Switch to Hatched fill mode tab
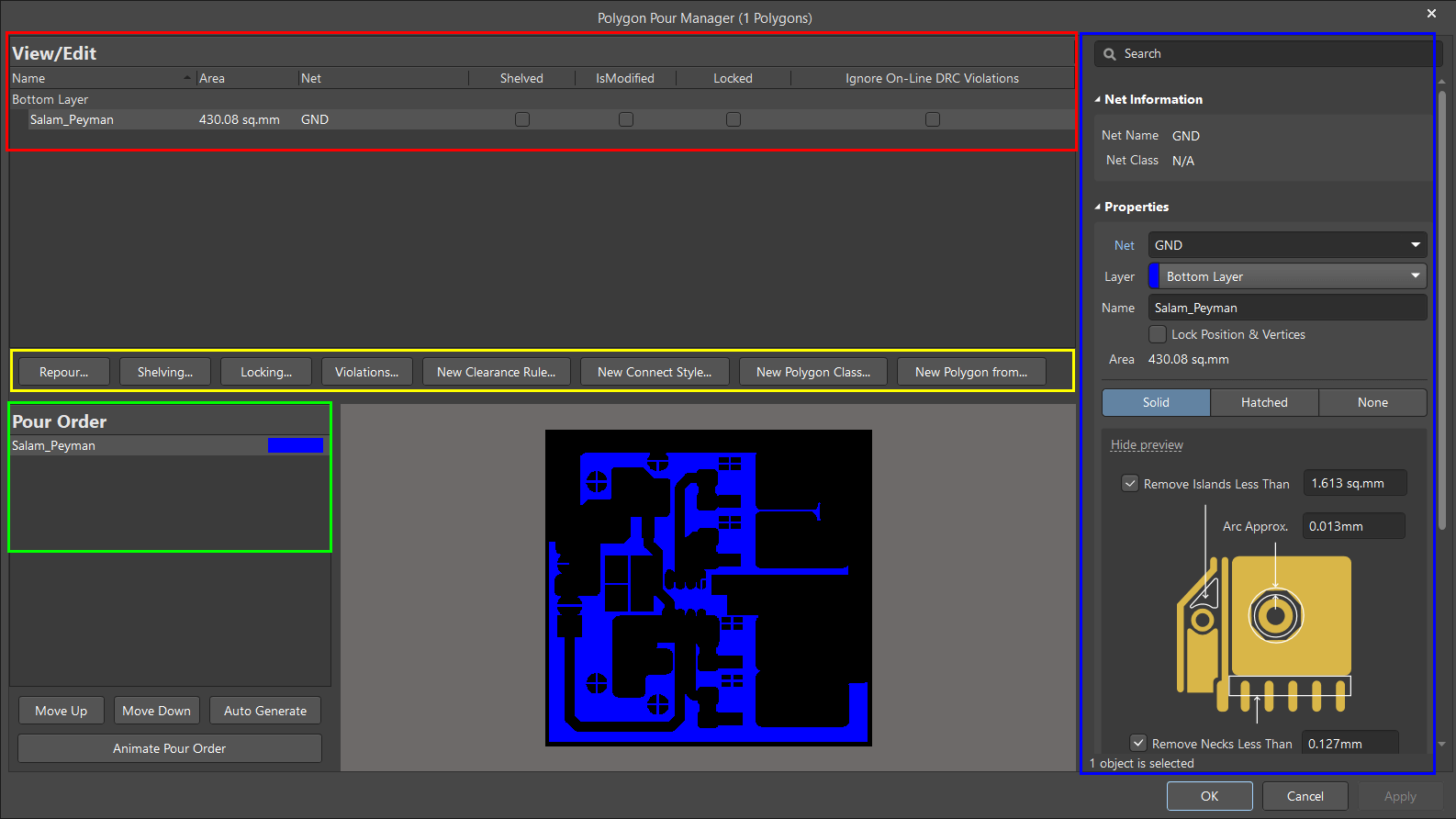The height and width of the screenshot is (819, 1456). click(x=1264, y=402)
